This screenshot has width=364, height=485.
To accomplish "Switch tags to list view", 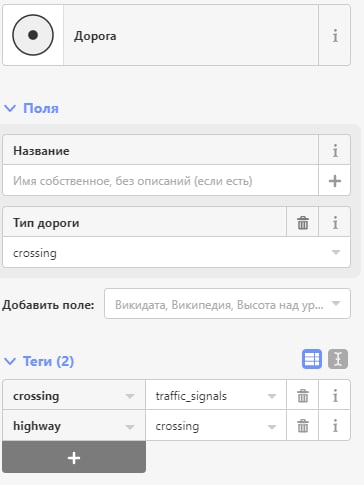I will 312,359.
